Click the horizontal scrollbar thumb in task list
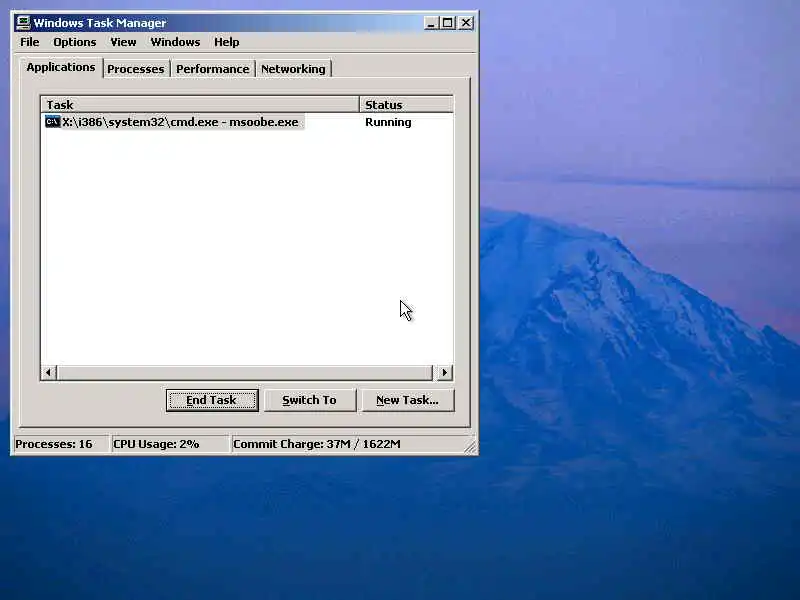Screen dimensions: 800x600 click(x=244, y=372)
